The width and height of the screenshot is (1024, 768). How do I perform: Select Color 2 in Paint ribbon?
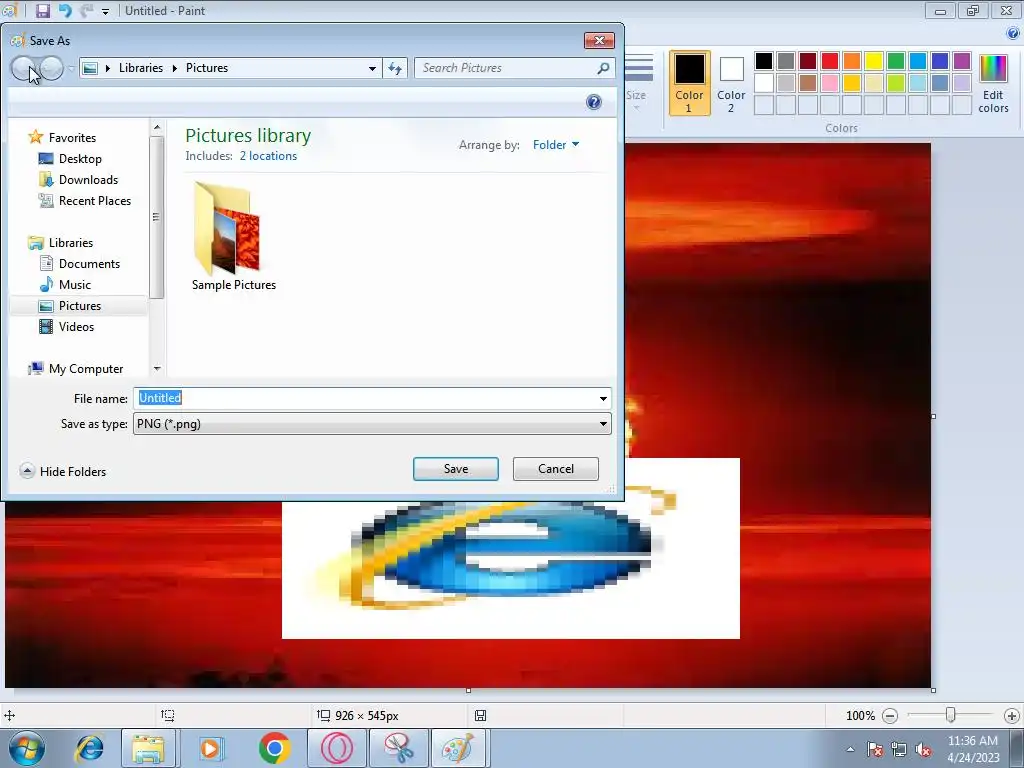point(731,84)
